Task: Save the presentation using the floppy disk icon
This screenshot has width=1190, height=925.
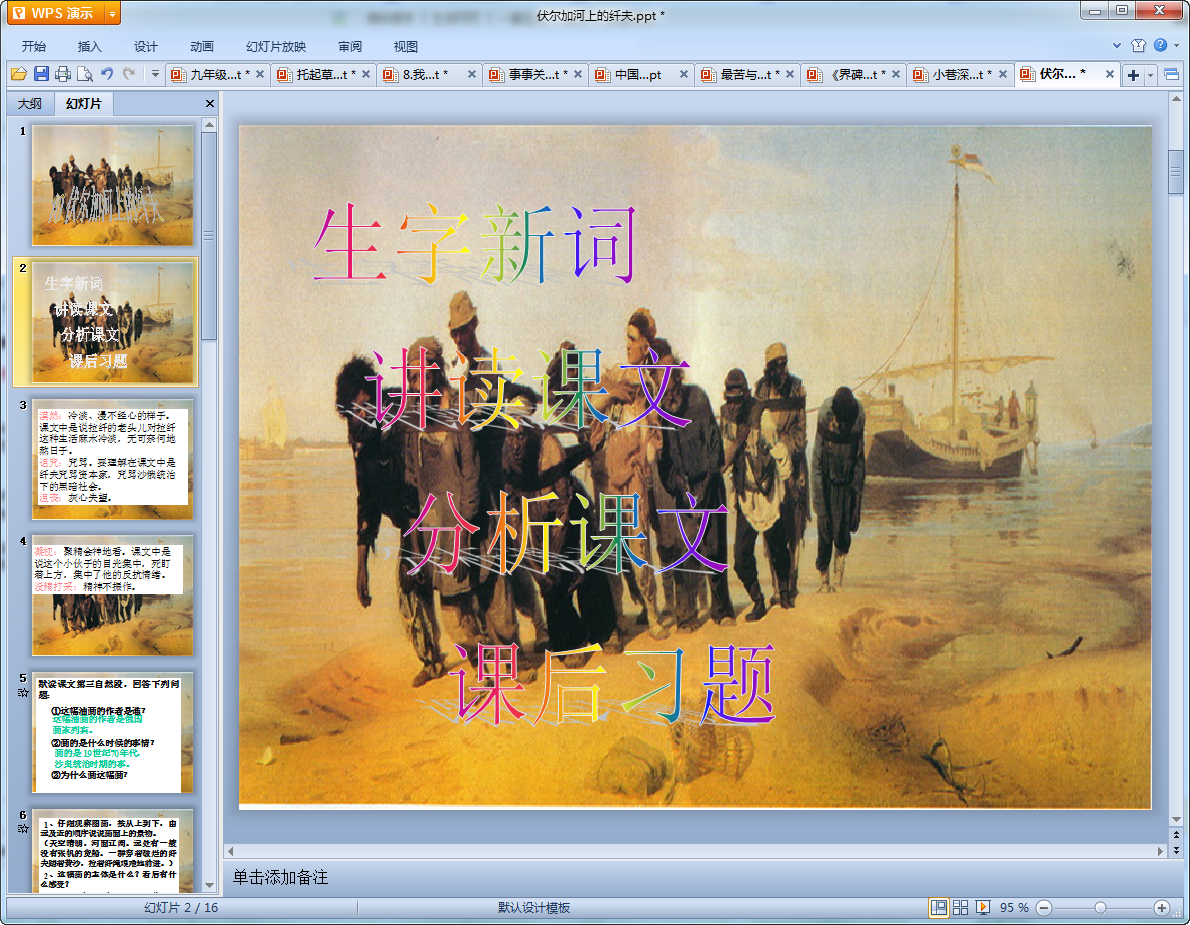Action: click(x=41, y=74)
